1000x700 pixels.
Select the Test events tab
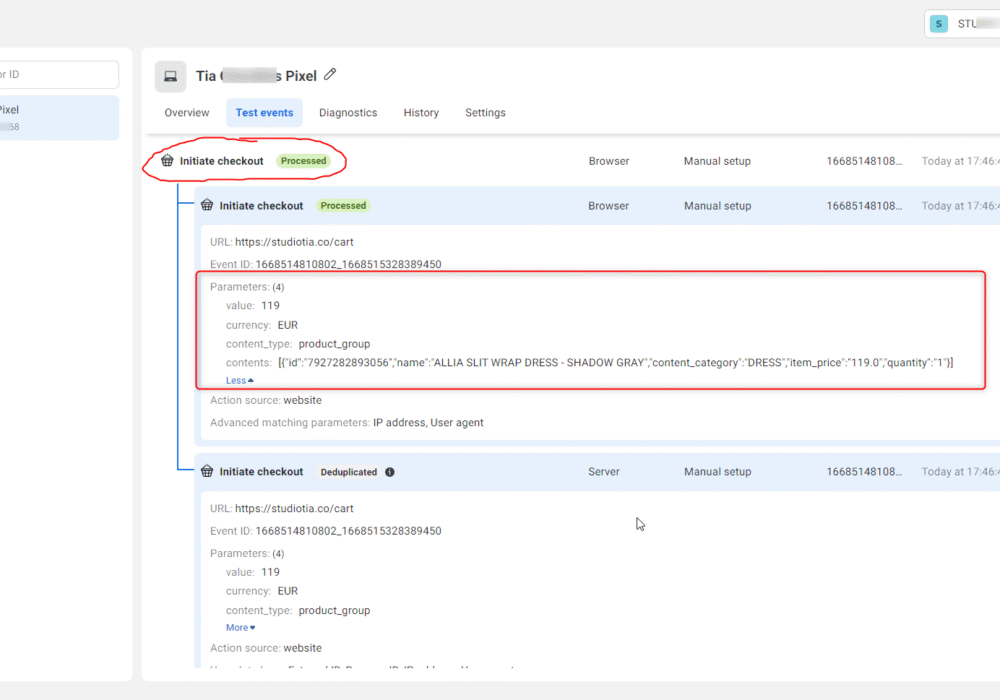[265, 113]
